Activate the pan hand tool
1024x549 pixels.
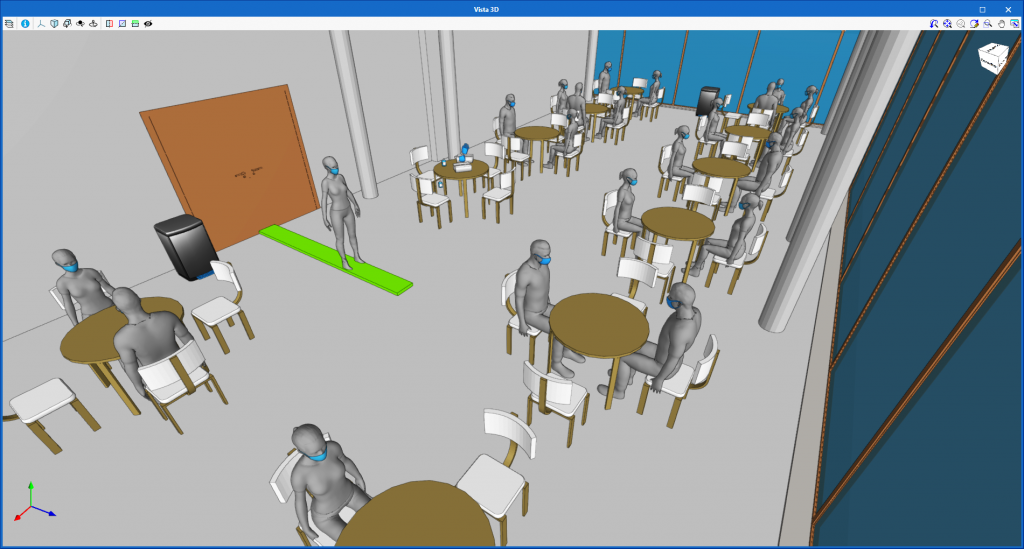click(1001, 24)
